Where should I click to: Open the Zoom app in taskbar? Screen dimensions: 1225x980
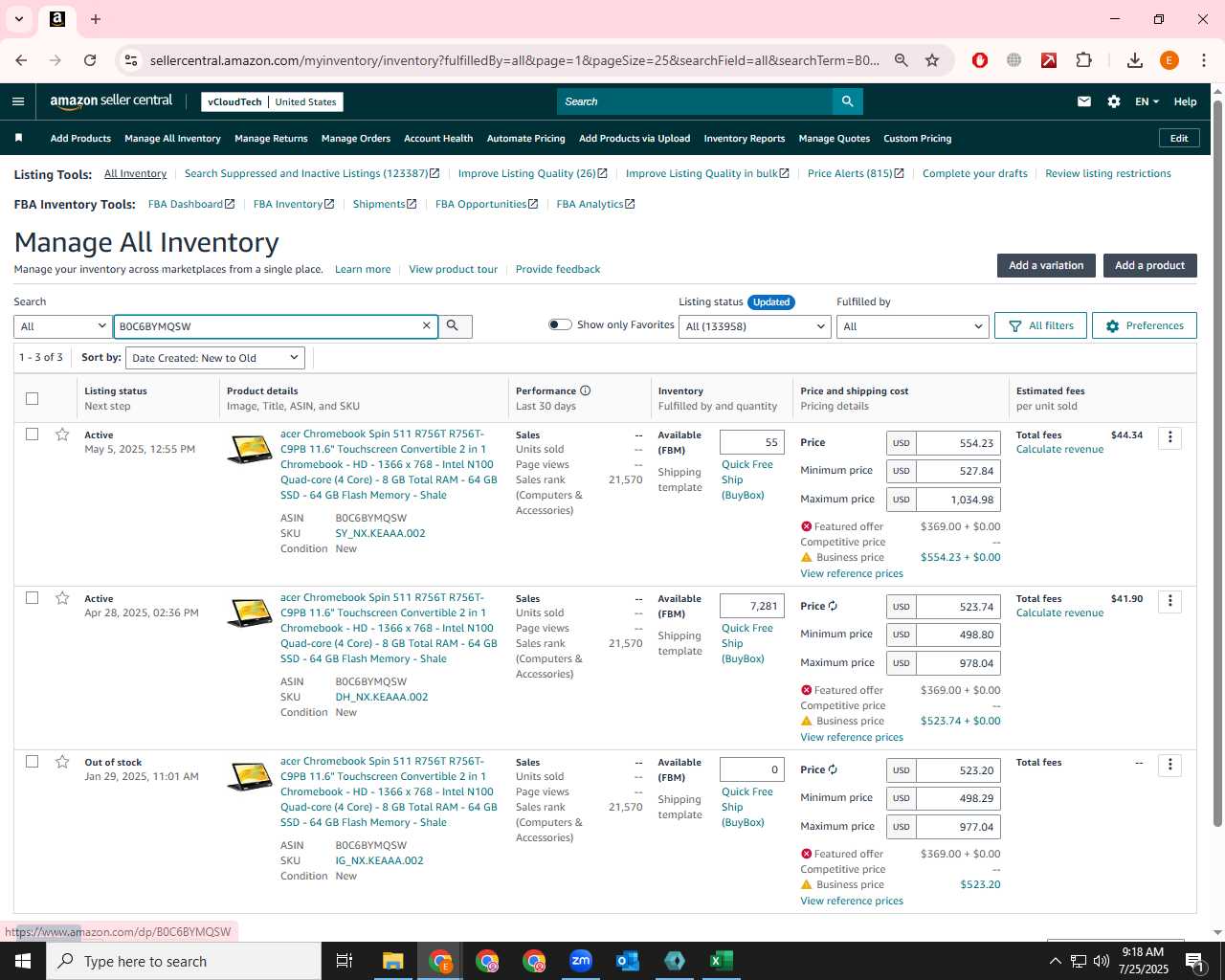pyautogui.click(x=581, y=961)
